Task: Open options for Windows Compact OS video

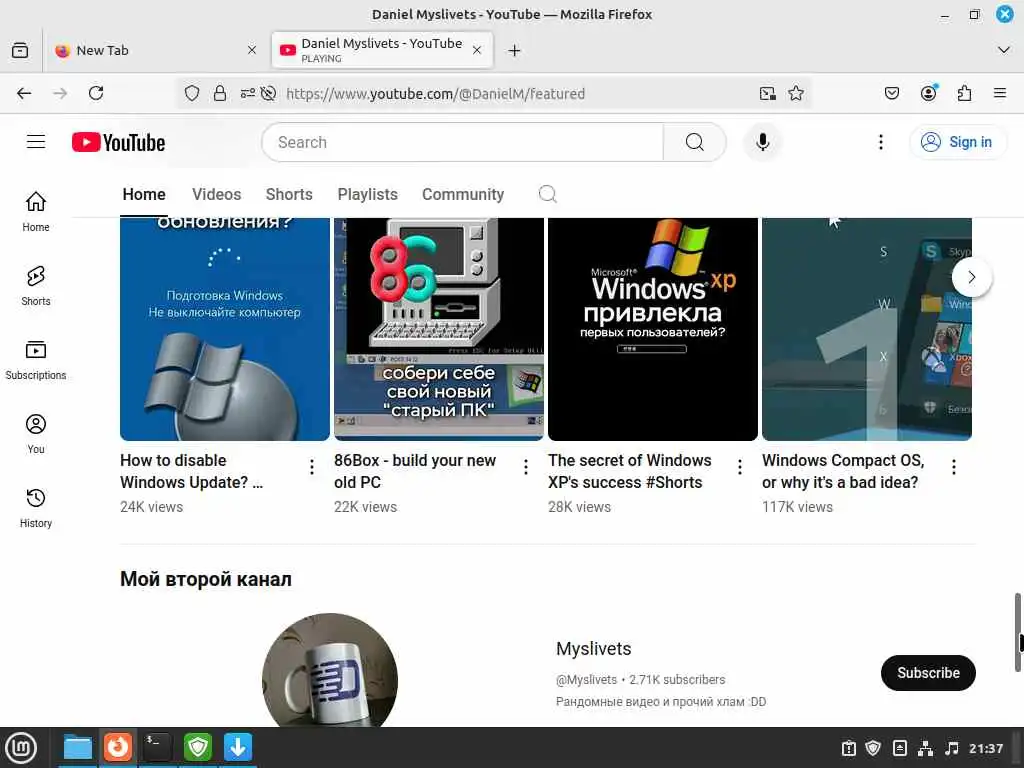Action: click(x=953, y=466)
